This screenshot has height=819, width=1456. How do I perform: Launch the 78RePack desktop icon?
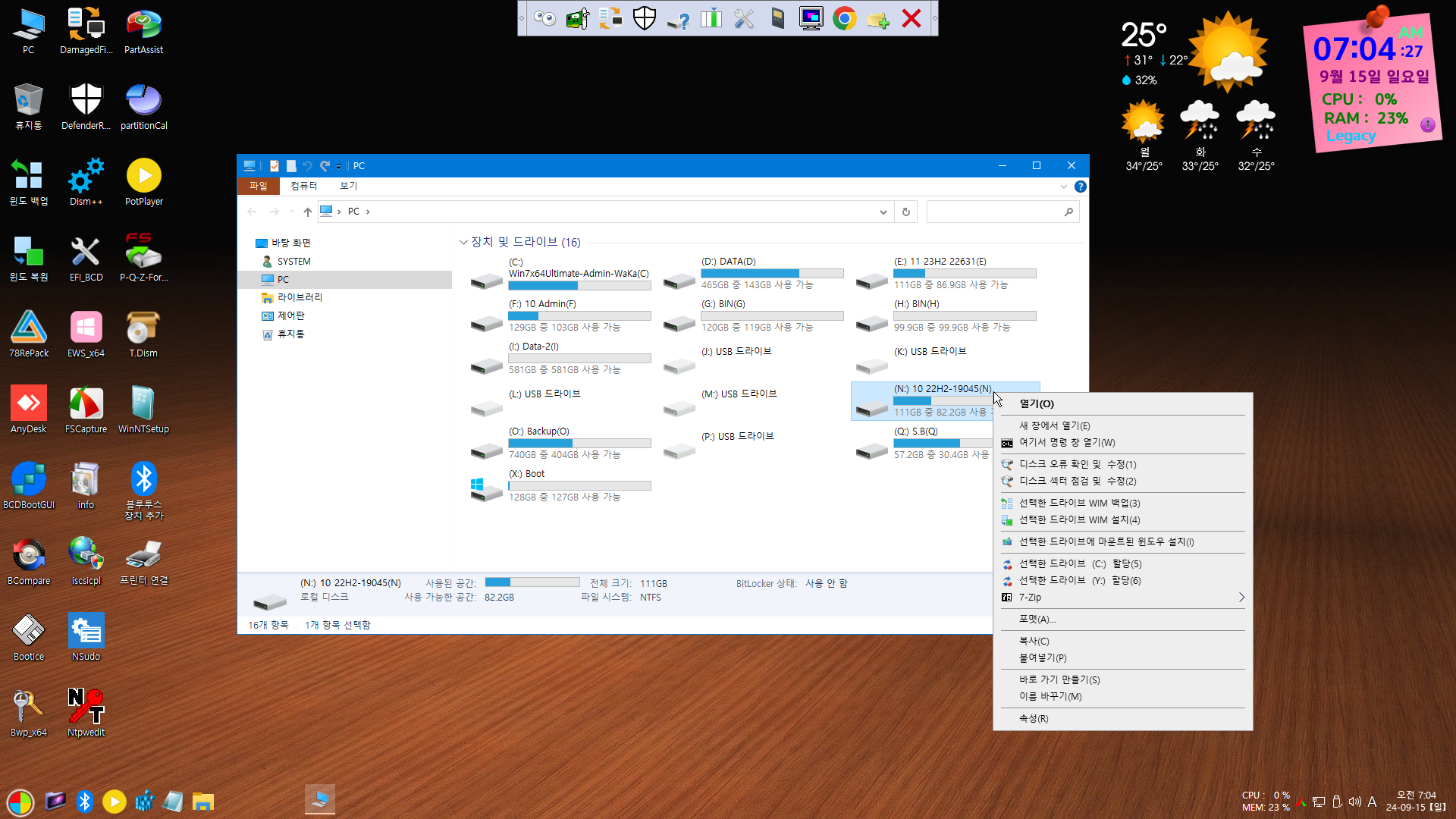29,335
